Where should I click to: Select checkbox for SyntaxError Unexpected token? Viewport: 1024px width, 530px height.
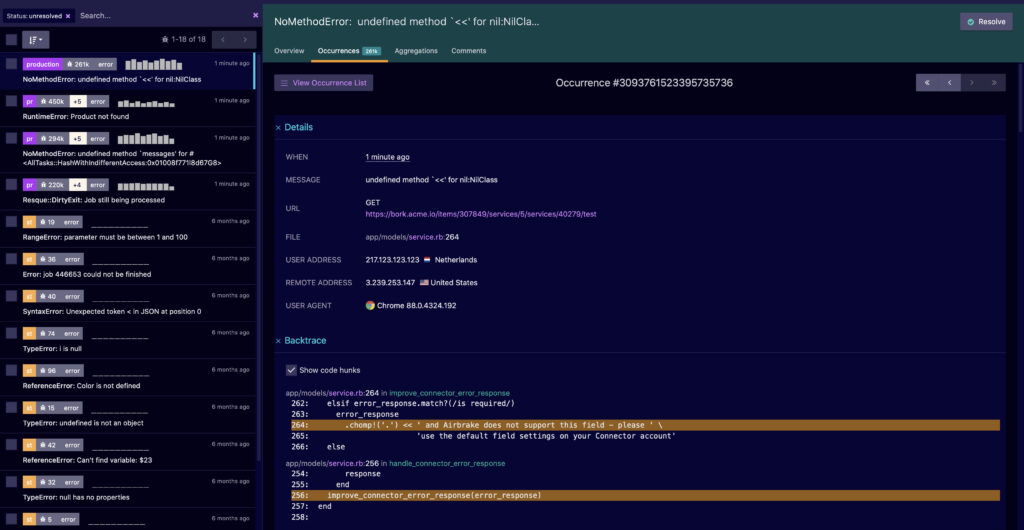[11, 296]
